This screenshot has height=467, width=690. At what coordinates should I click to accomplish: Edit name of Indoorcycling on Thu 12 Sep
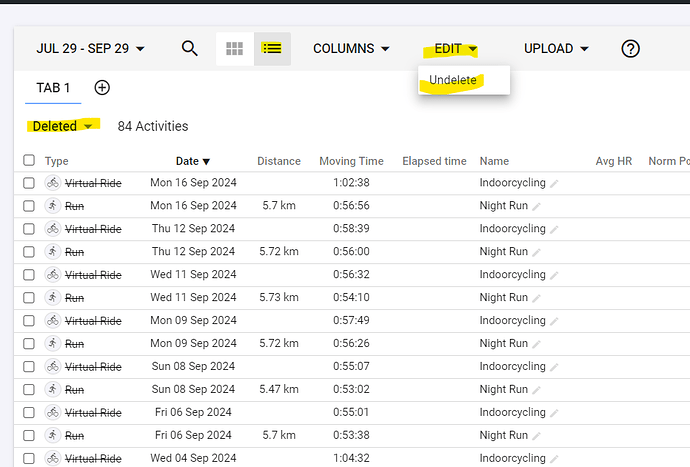point(554,229)
